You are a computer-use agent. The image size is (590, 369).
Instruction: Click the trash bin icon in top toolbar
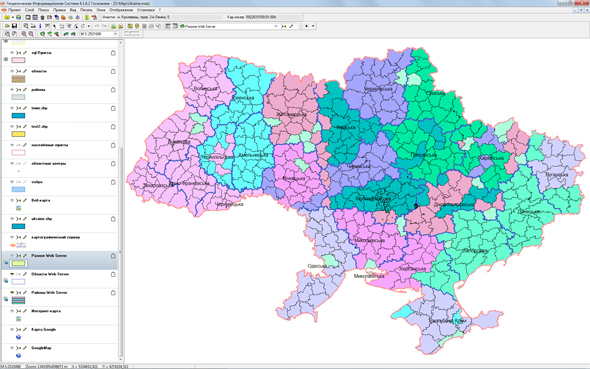42,17
